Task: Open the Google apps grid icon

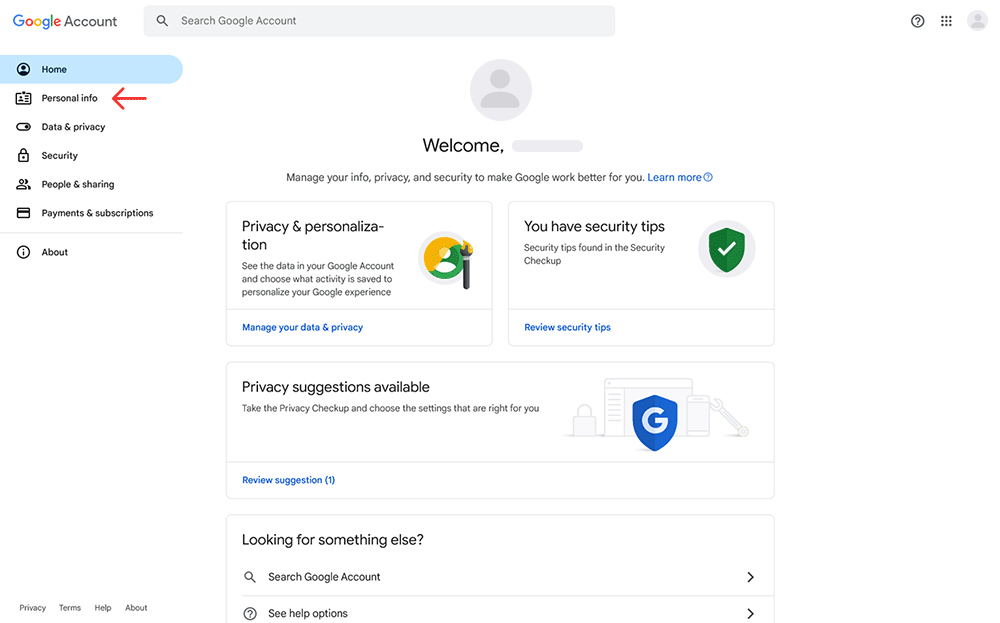Action: click(946, 21)
